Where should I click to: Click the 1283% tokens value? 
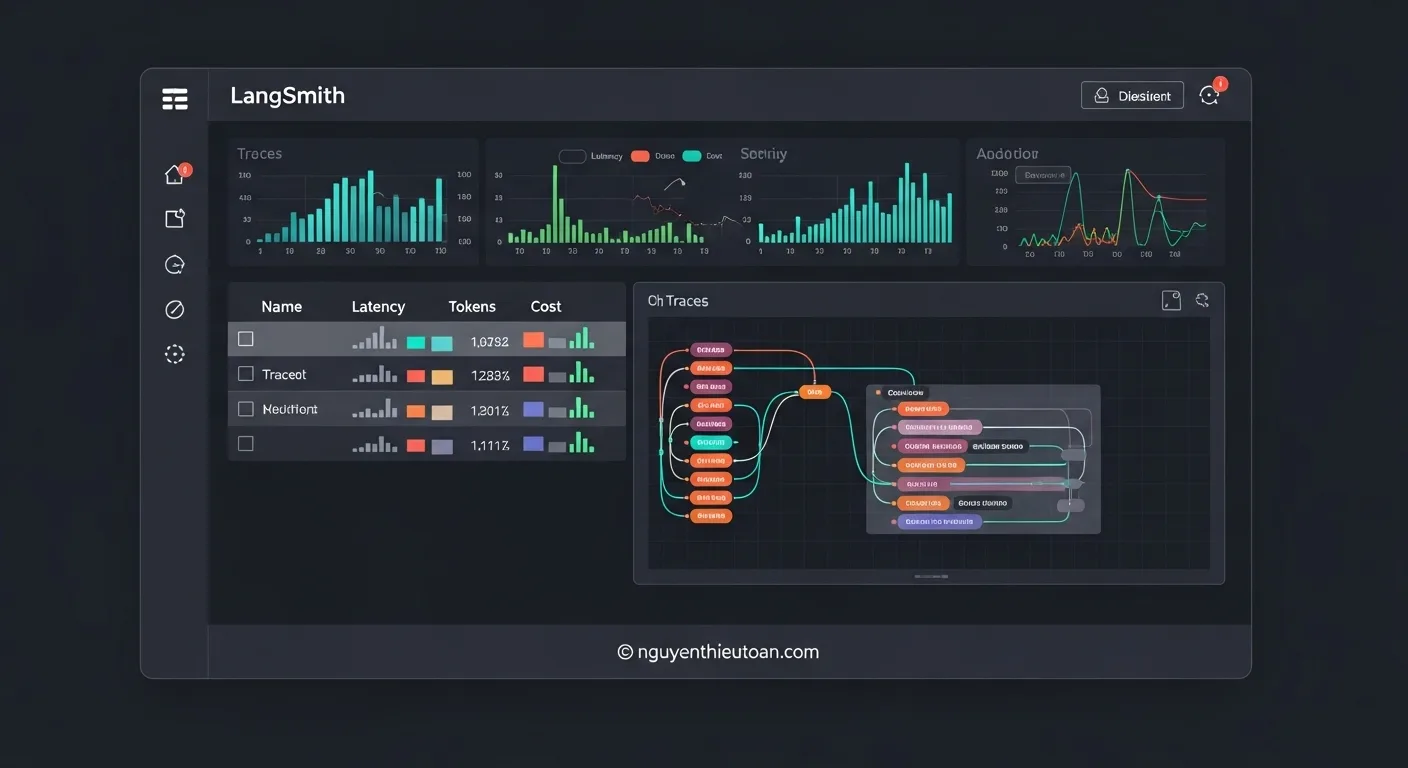(x=490, y=376)
